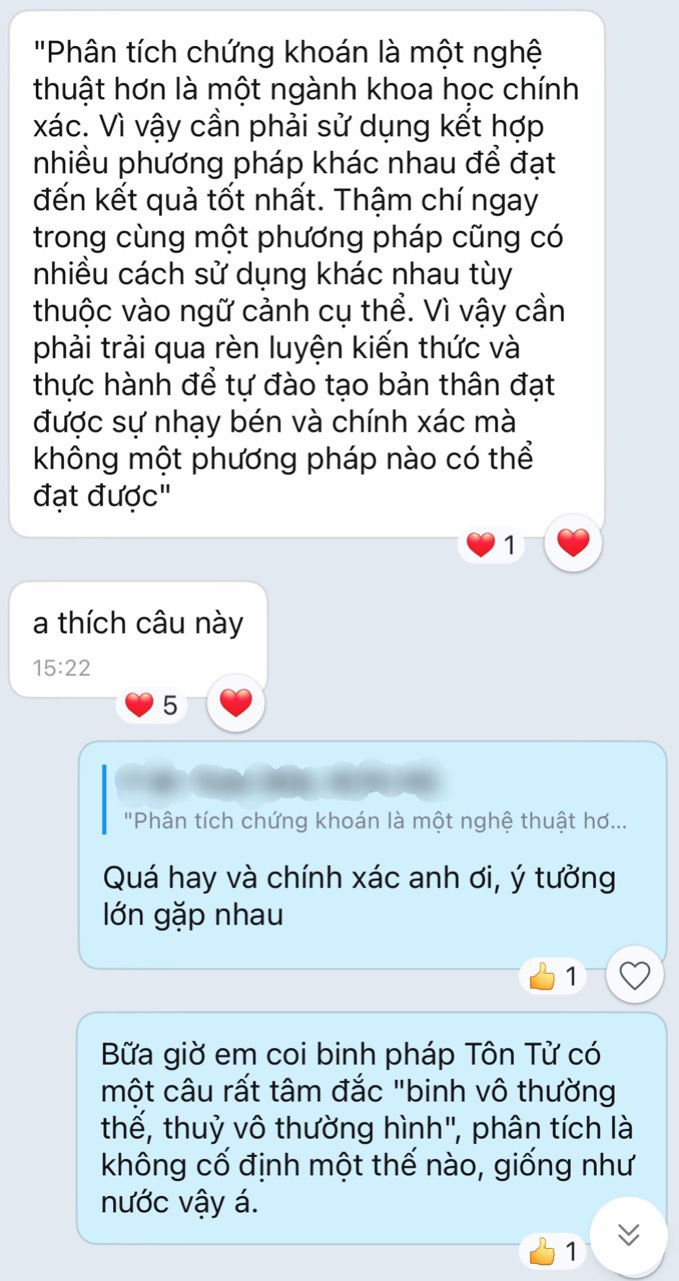Toggle the outlined heart on the 'Quá hay' message
Viewport: 679px width, 1281px height.
tap(635, 975)
